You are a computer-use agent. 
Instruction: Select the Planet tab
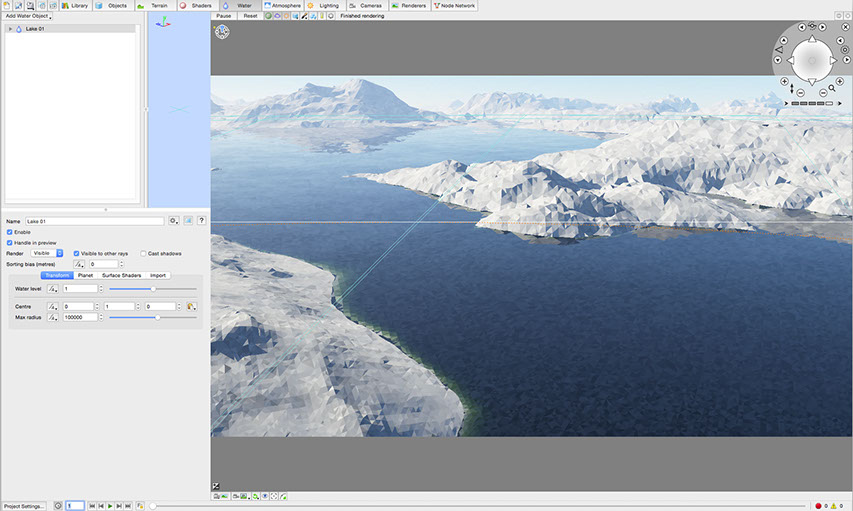tap(86, 275)
